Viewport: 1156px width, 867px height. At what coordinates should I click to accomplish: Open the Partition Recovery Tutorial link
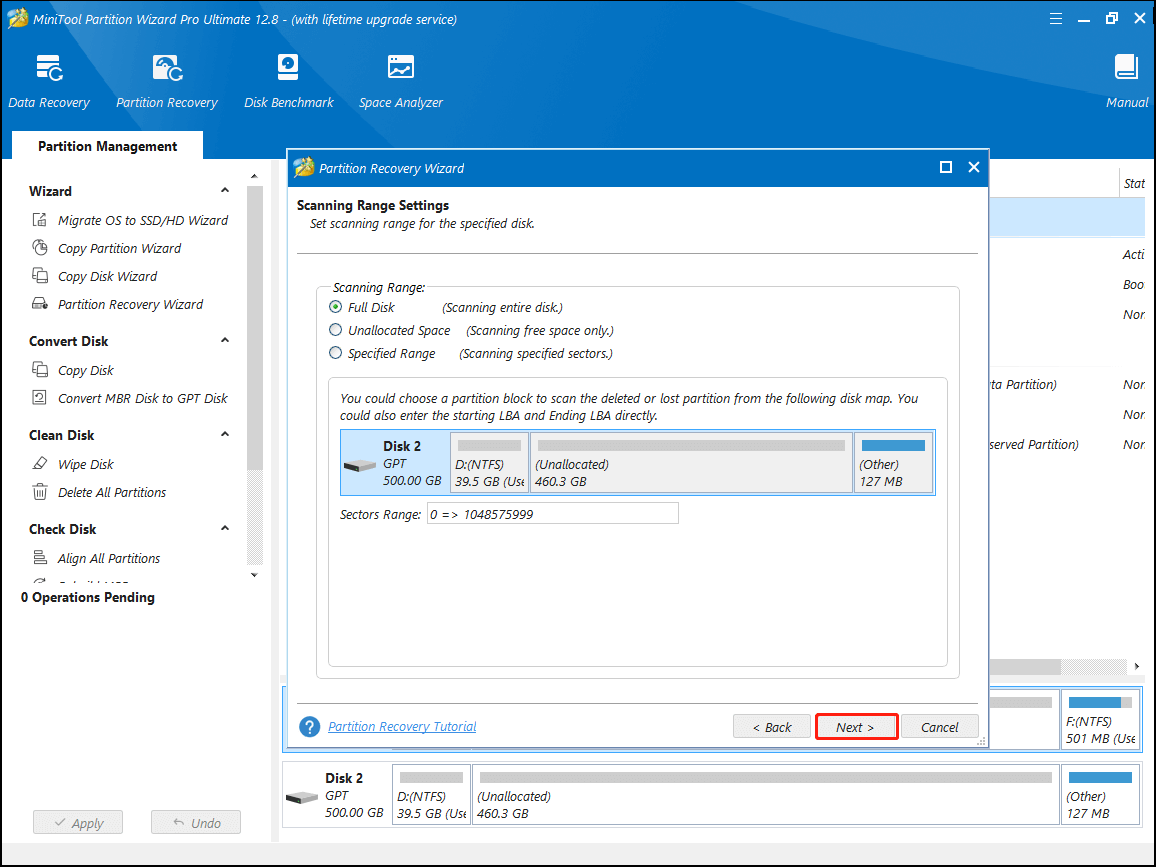click(x=402, y=727)
